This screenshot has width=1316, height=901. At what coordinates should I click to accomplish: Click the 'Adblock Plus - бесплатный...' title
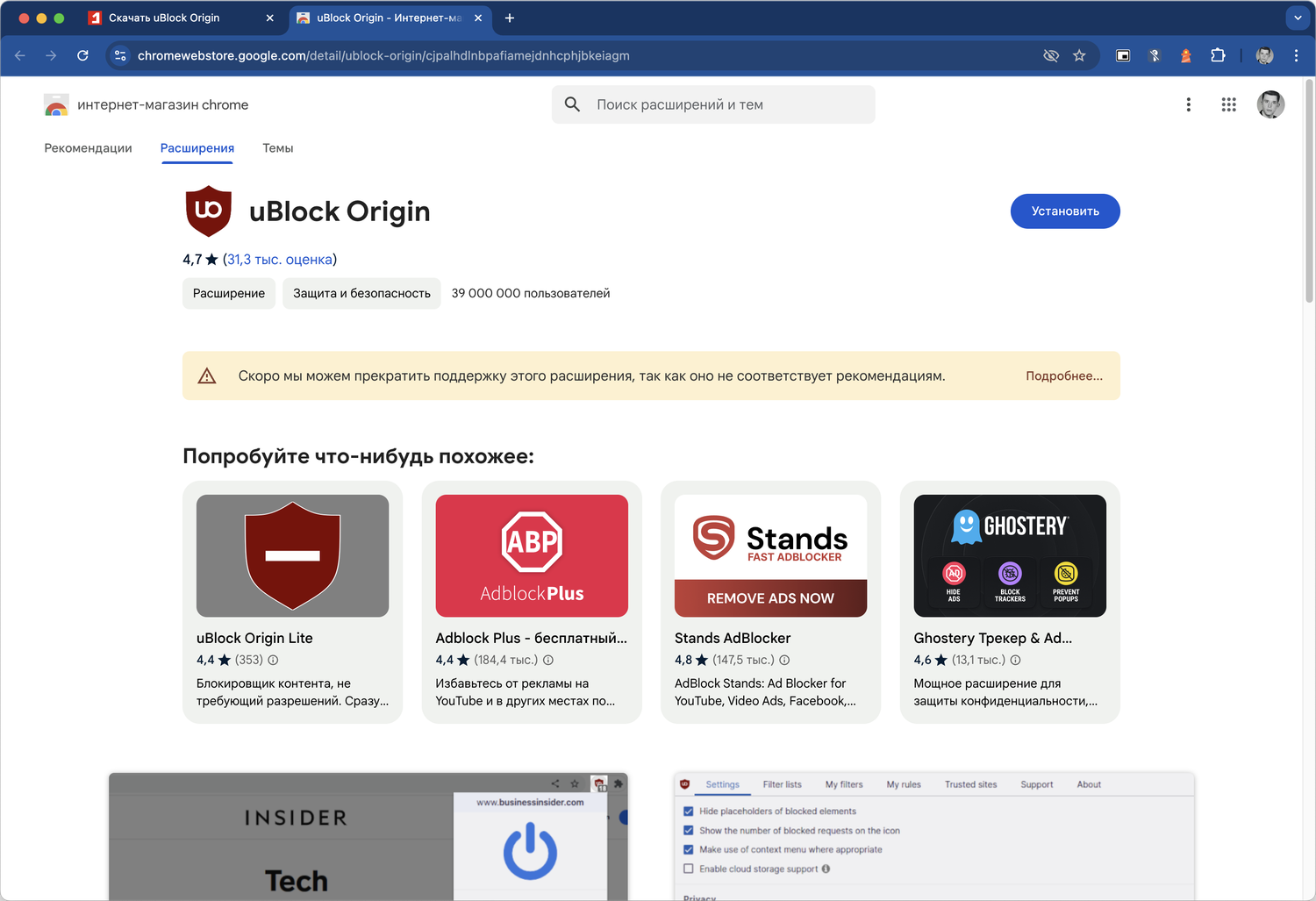532,638
